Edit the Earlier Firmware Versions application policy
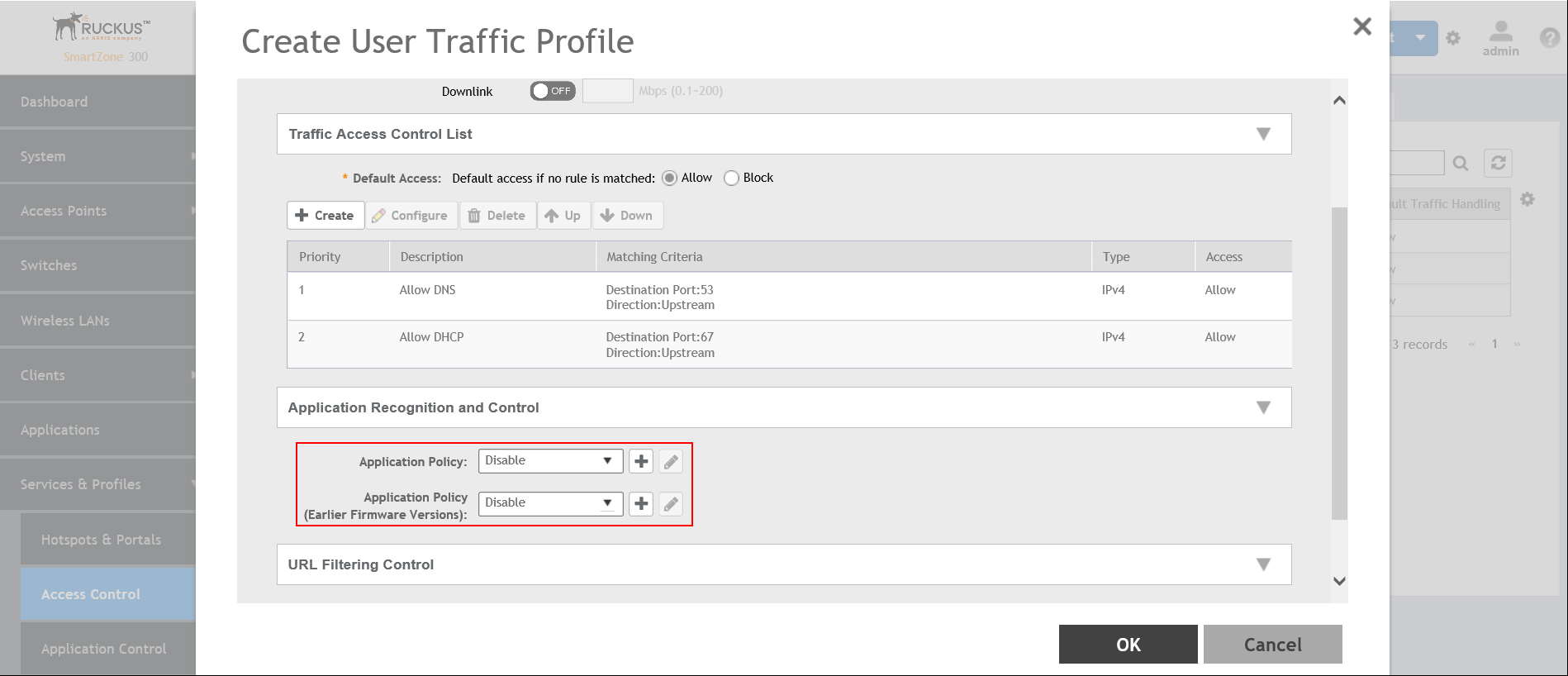The image size is (1568, 676). [671, 503]
